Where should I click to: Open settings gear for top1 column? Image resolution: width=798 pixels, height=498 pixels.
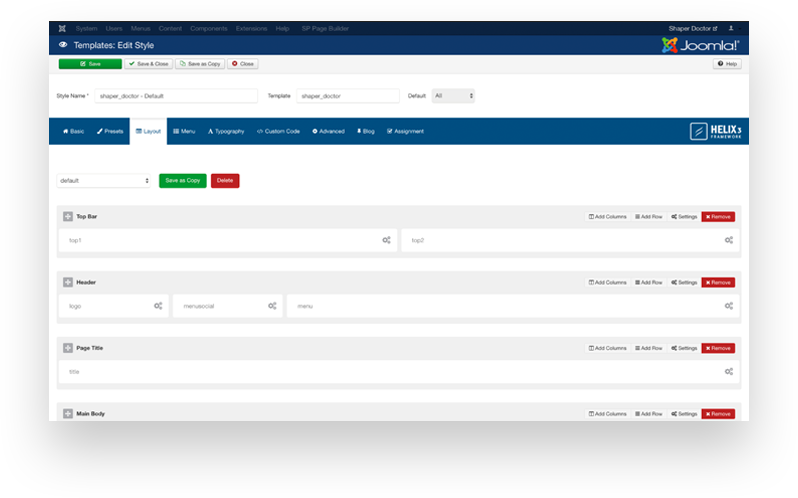coord(386,240)
